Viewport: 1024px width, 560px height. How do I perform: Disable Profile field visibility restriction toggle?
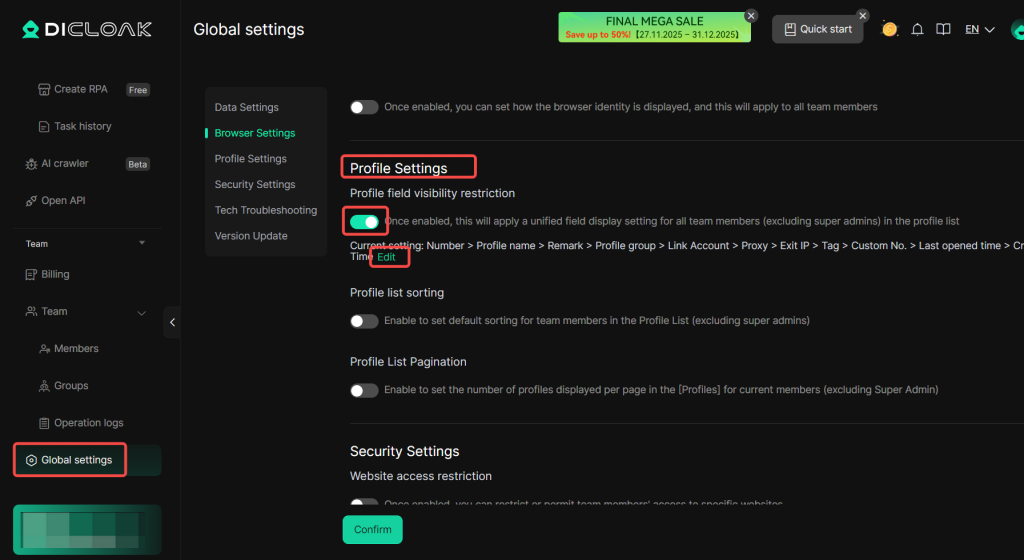(x=364, y=220)
